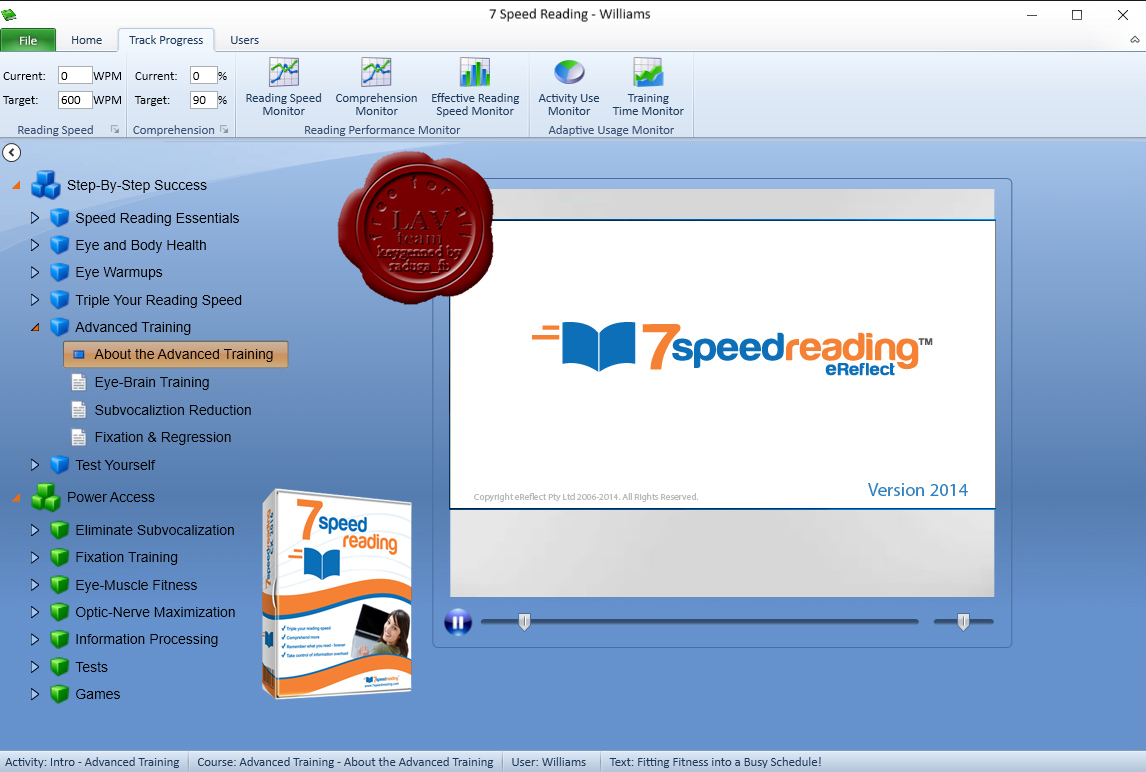This screenshot has width=1146, height=772.
Task: Click the Games green cube icon
Action: tap(59, 694)
